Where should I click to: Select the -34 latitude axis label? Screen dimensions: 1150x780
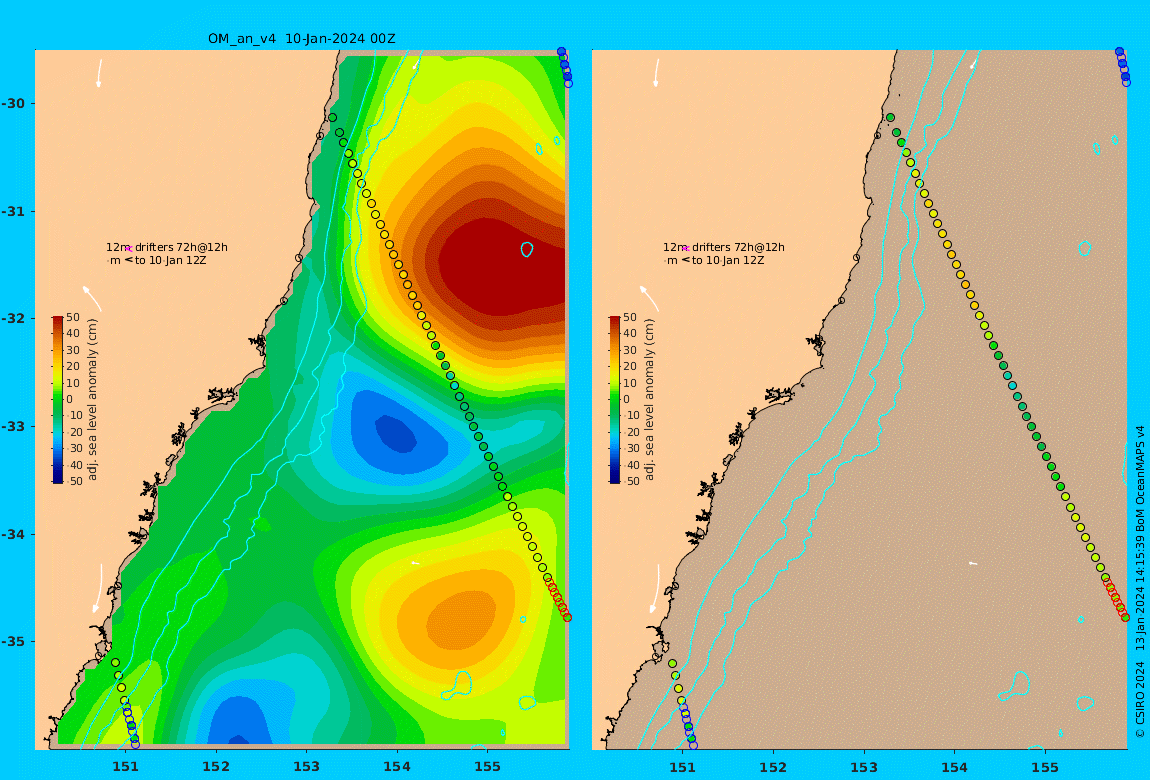click(x=12, y=534)
